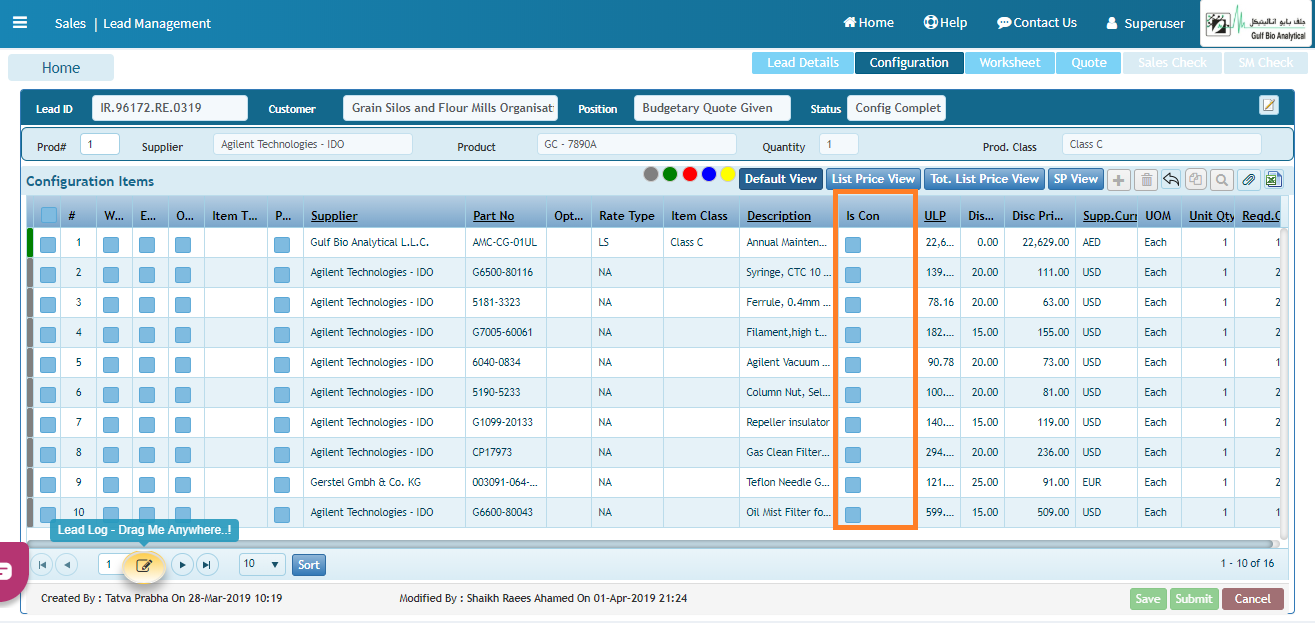
Task: Click the Home house icon link
Action: pyautogui.click(x=868, y=22)
